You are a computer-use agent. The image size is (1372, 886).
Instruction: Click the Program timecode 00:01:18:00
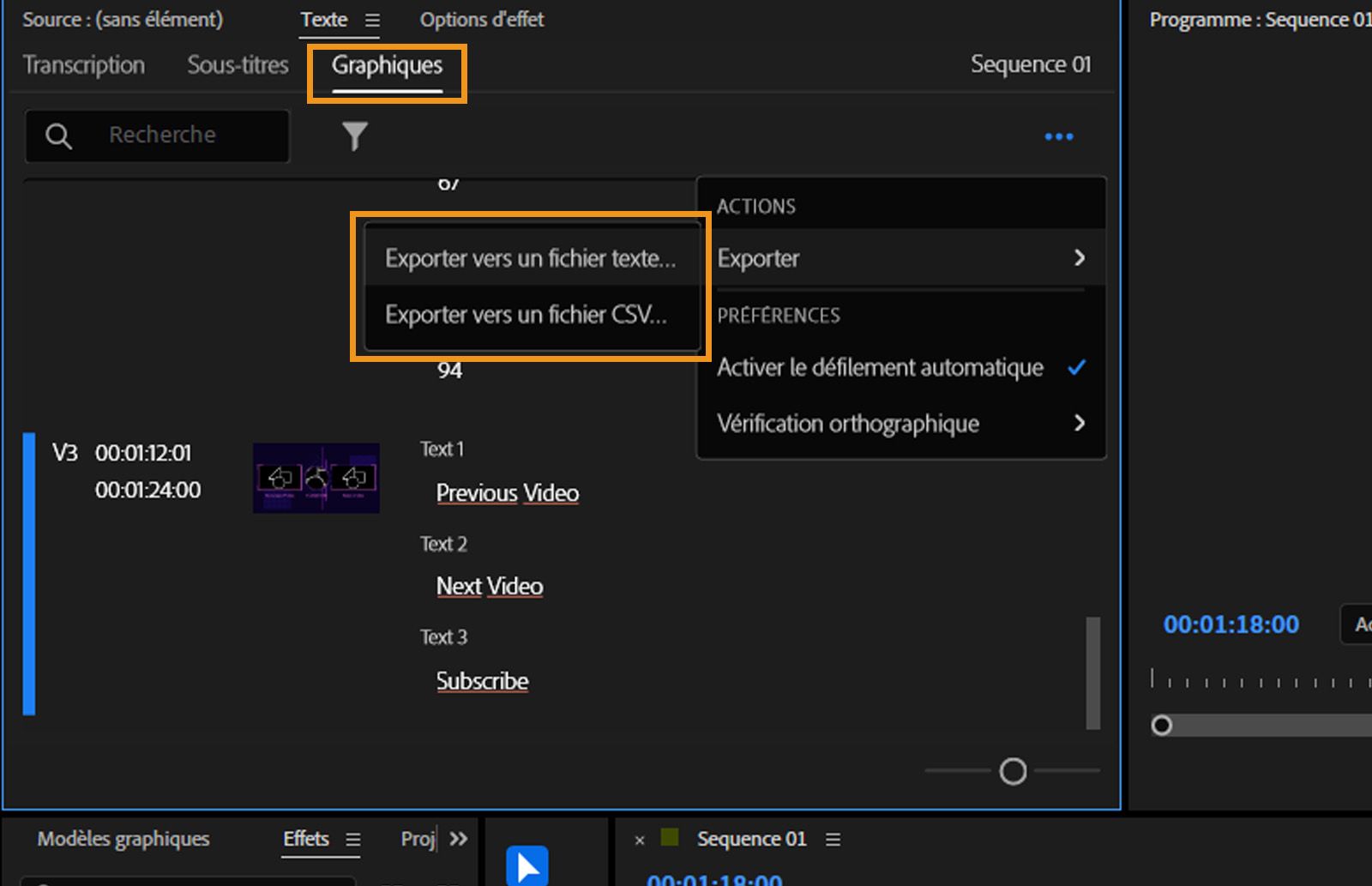pyautogui.click(x=1231, y=624)
